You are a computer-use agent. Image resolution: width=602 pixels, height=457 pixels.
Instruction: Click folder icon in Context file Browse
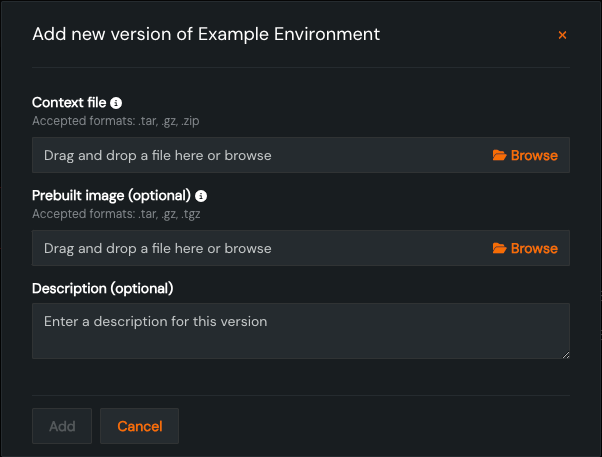[x=499, y=156]
